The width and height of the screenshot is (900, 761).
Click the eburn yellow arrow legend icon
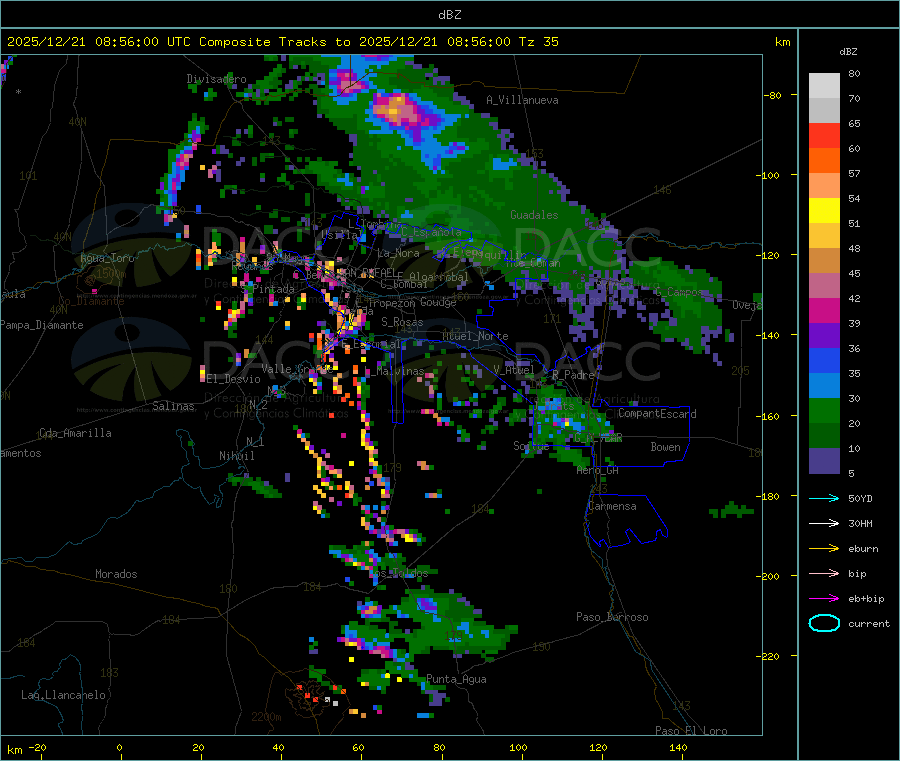click(824, 549)
